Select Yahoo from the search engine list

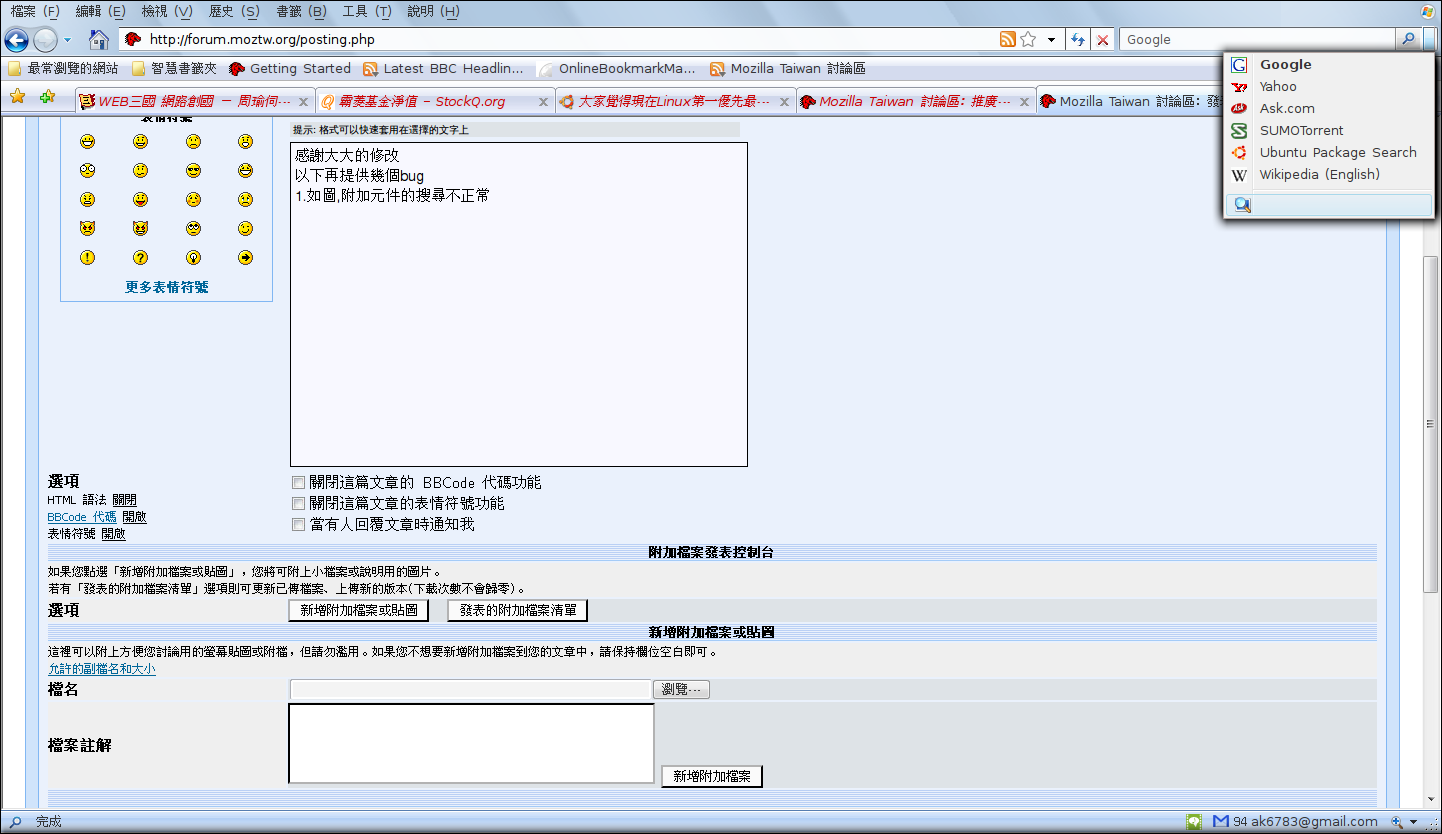click(1328, 87)
